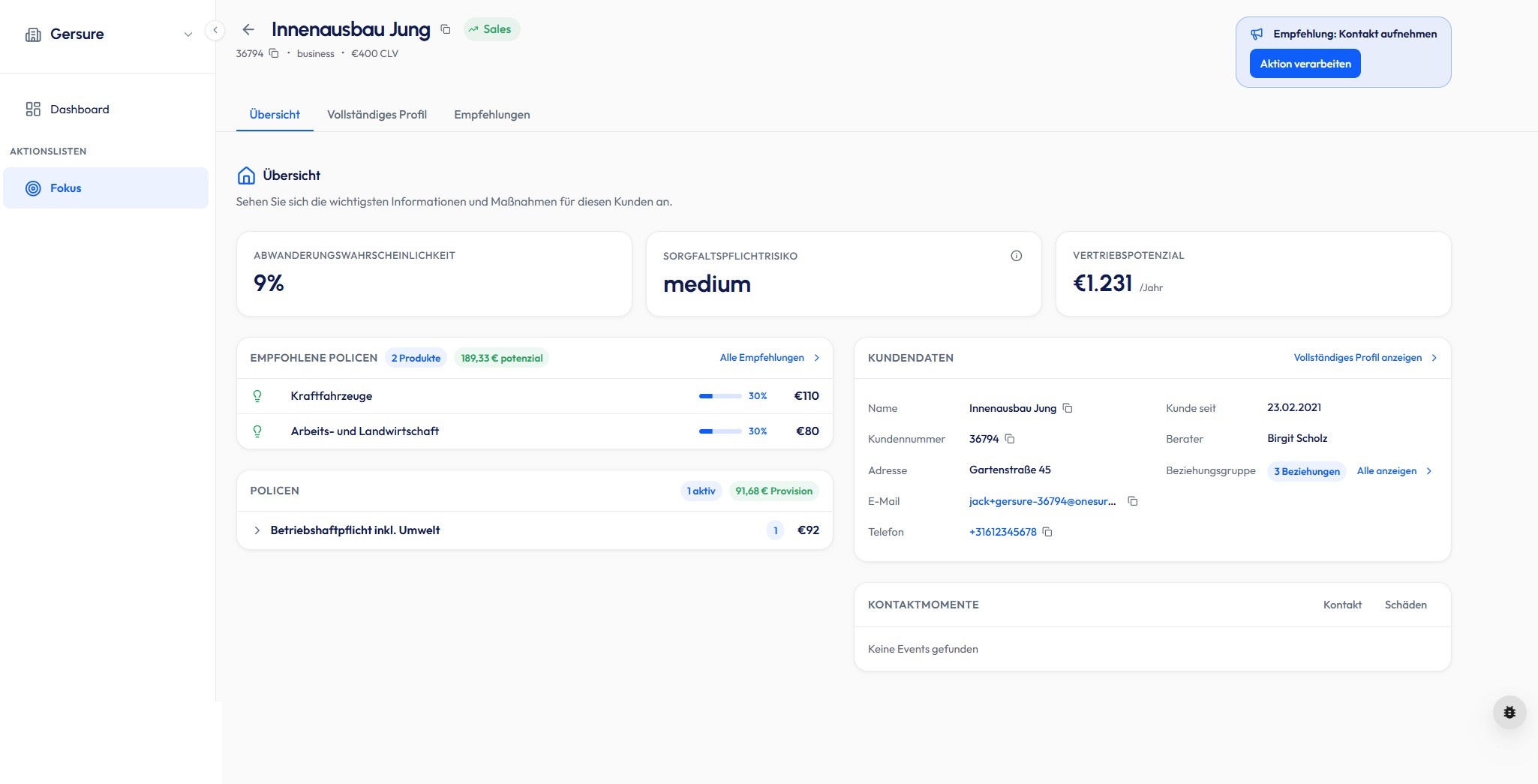Screen dimensions: 1538x784
Task: Select the Schäden filter in Kontaktmomente
Action: [1405, 605]
